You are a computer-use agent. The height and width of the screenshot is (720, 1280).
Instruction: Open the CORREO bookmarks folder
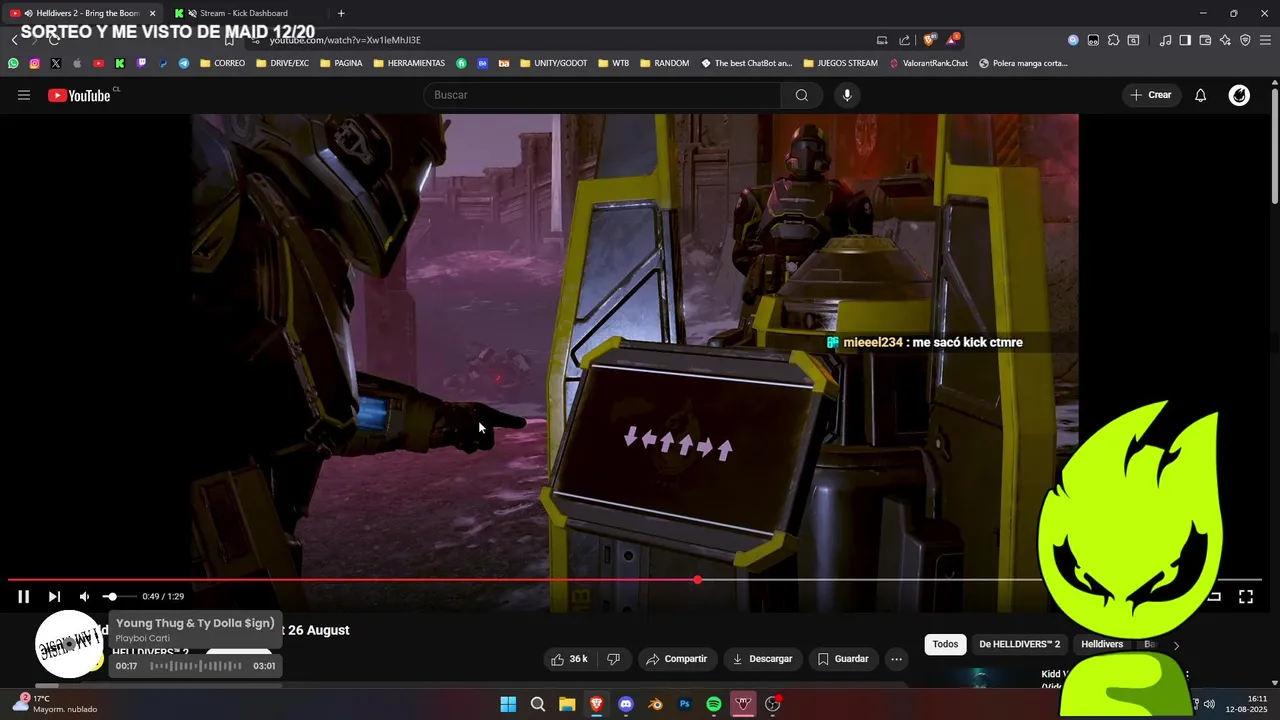[222, 63]
